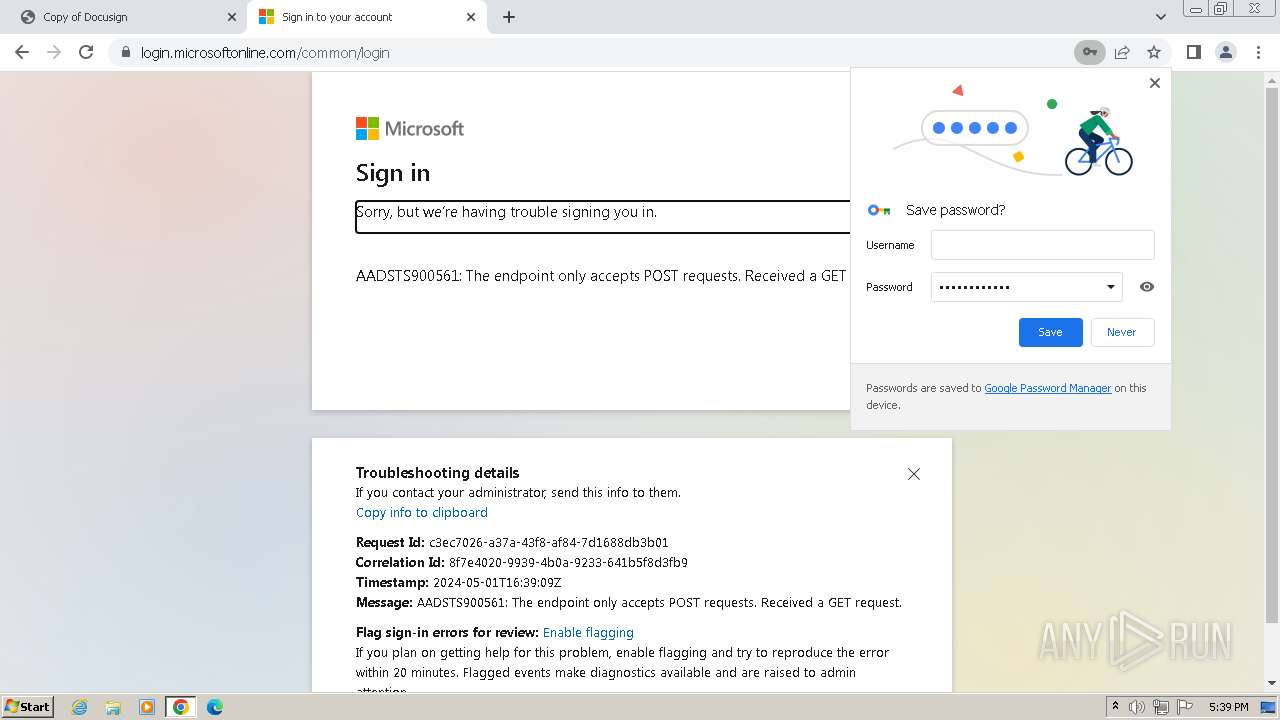
Task: Select Sign in to your account tab
Action: 366,17
